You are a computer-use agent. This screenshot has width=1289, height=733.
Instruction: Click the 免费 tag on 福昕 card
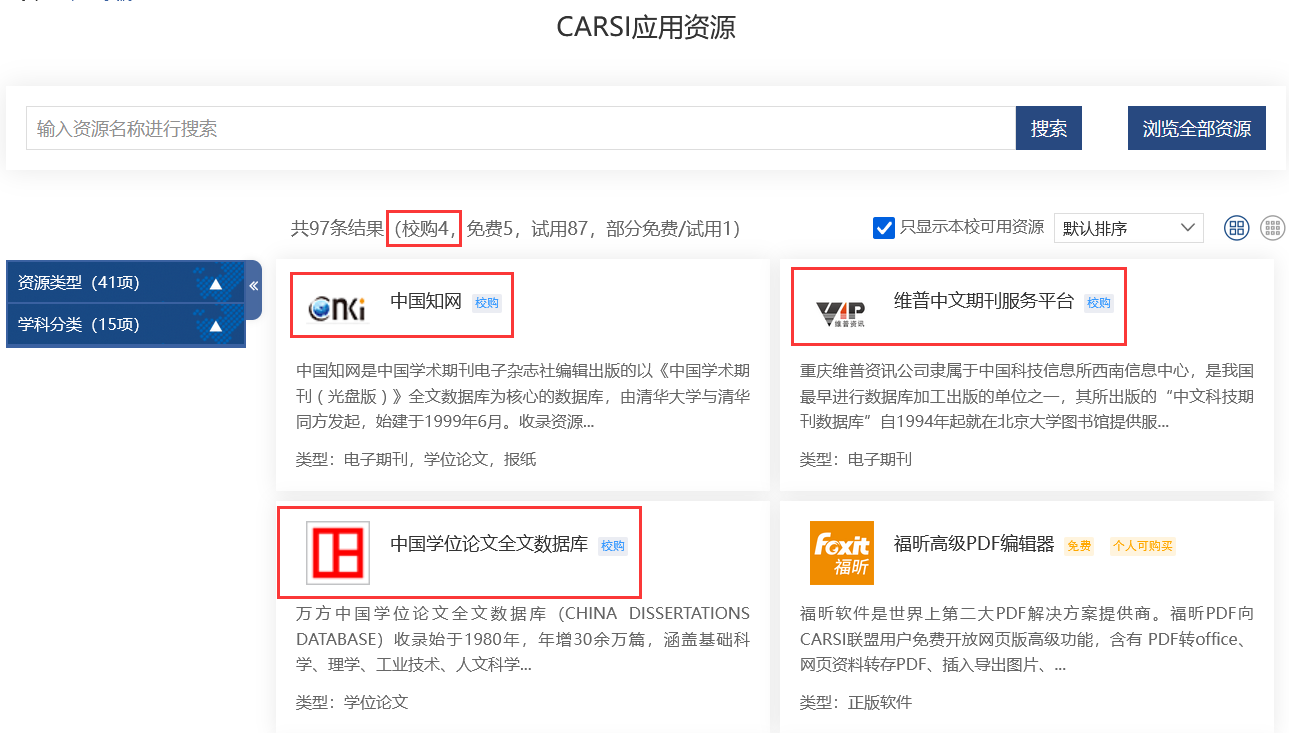[x=1079, y=546]
